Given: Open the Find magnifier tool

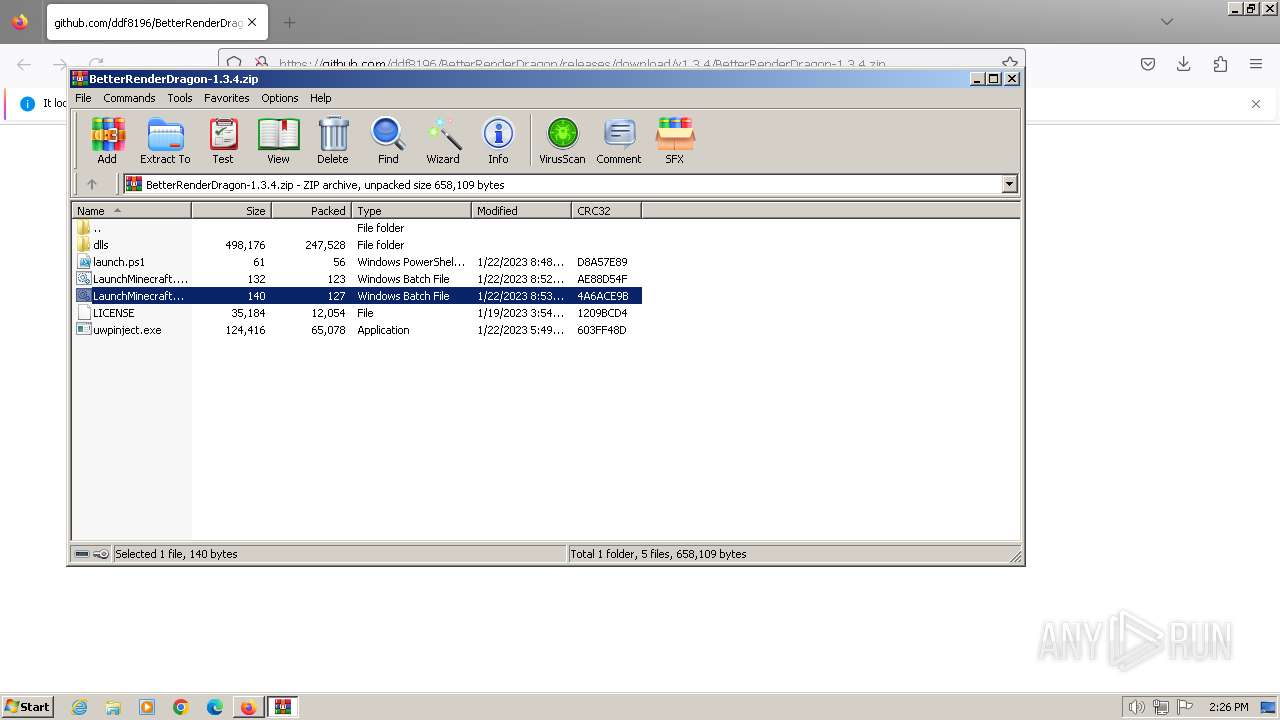Looking at the screenshot, I should click(x=388, y=140).
